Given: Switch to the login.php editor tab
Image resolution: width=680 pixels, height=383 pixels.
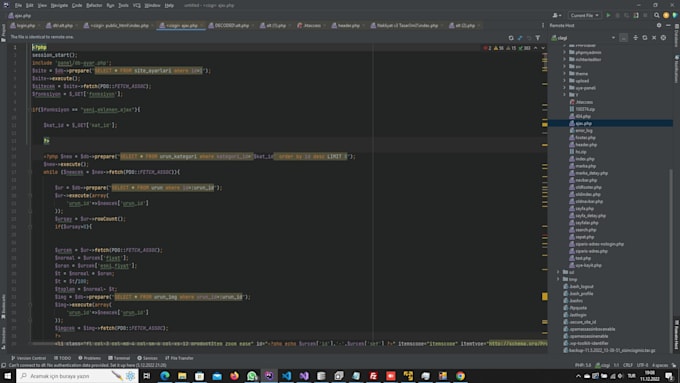Looking at the screenshot, I should tap(25, 26).
